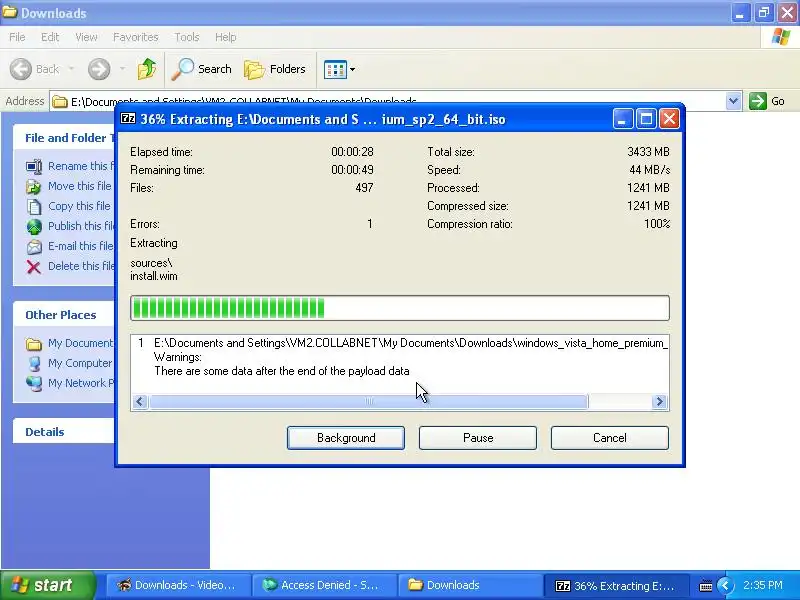800x600 pixels.
Task: Open My Computer in Other Places
Action: pyautogui.click(x=69, y=363)
